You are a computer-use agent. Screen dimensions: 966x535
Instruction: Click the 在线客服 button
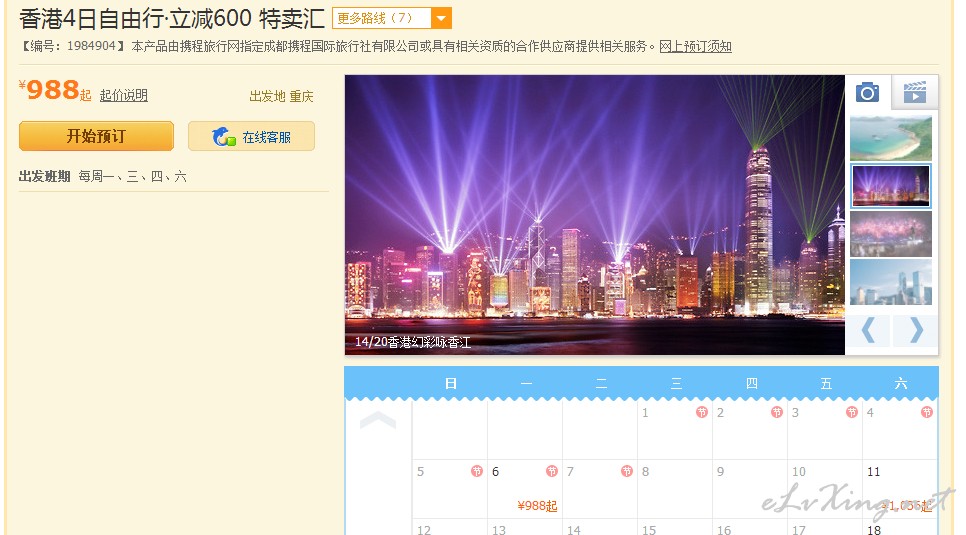[x=251, y=136]
